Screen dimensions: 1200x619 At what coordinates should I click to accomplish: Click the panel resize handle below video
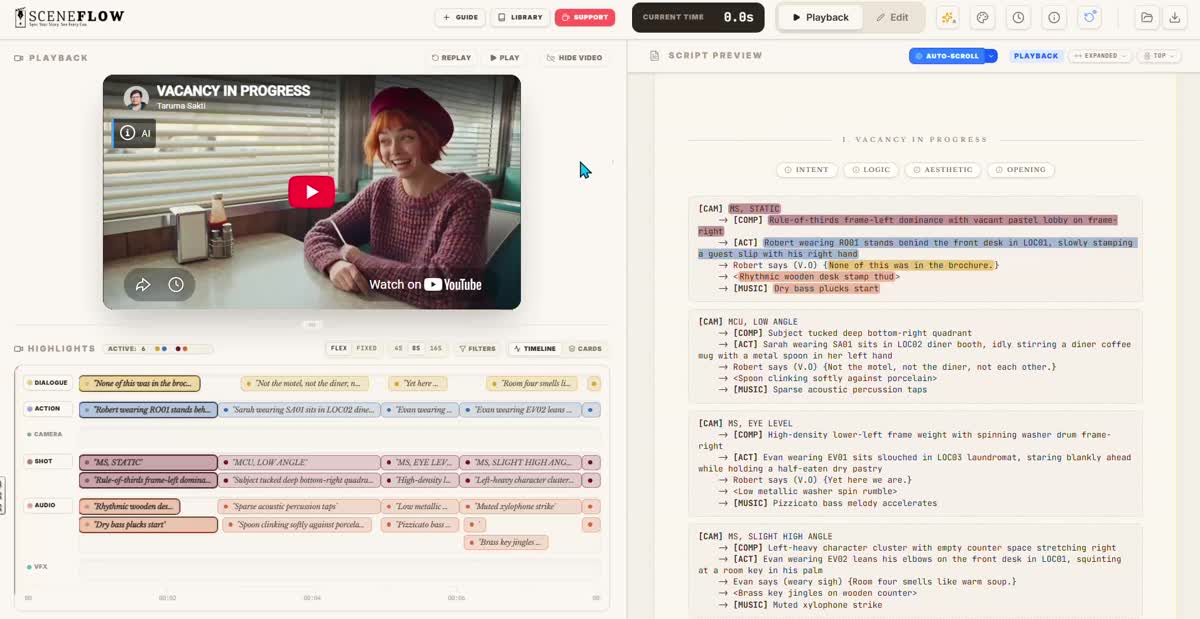pos(312,324)
